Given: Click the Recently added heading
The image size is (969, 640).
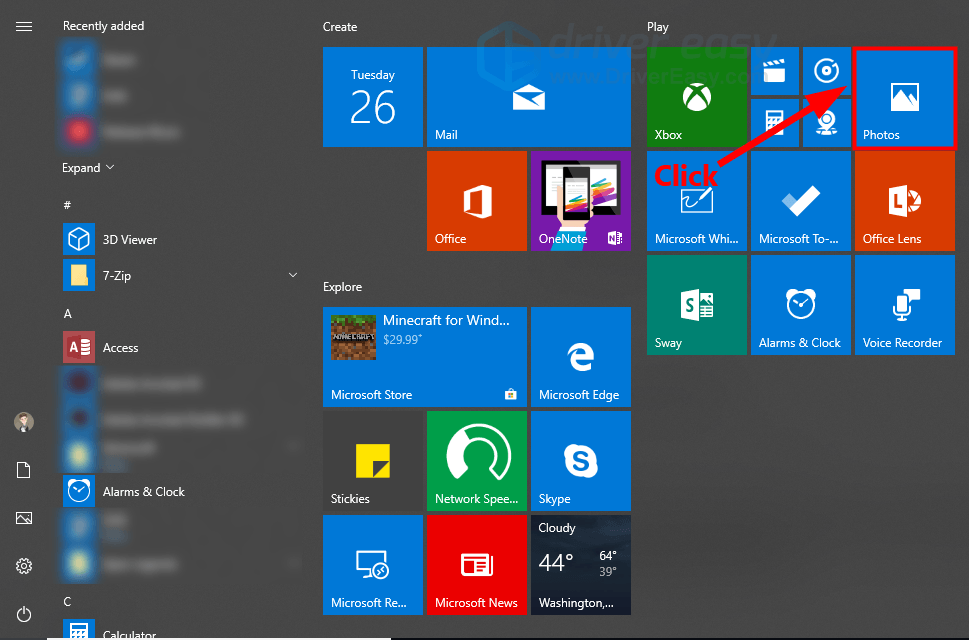Looking at the screenshot, I should click(103, 26).
